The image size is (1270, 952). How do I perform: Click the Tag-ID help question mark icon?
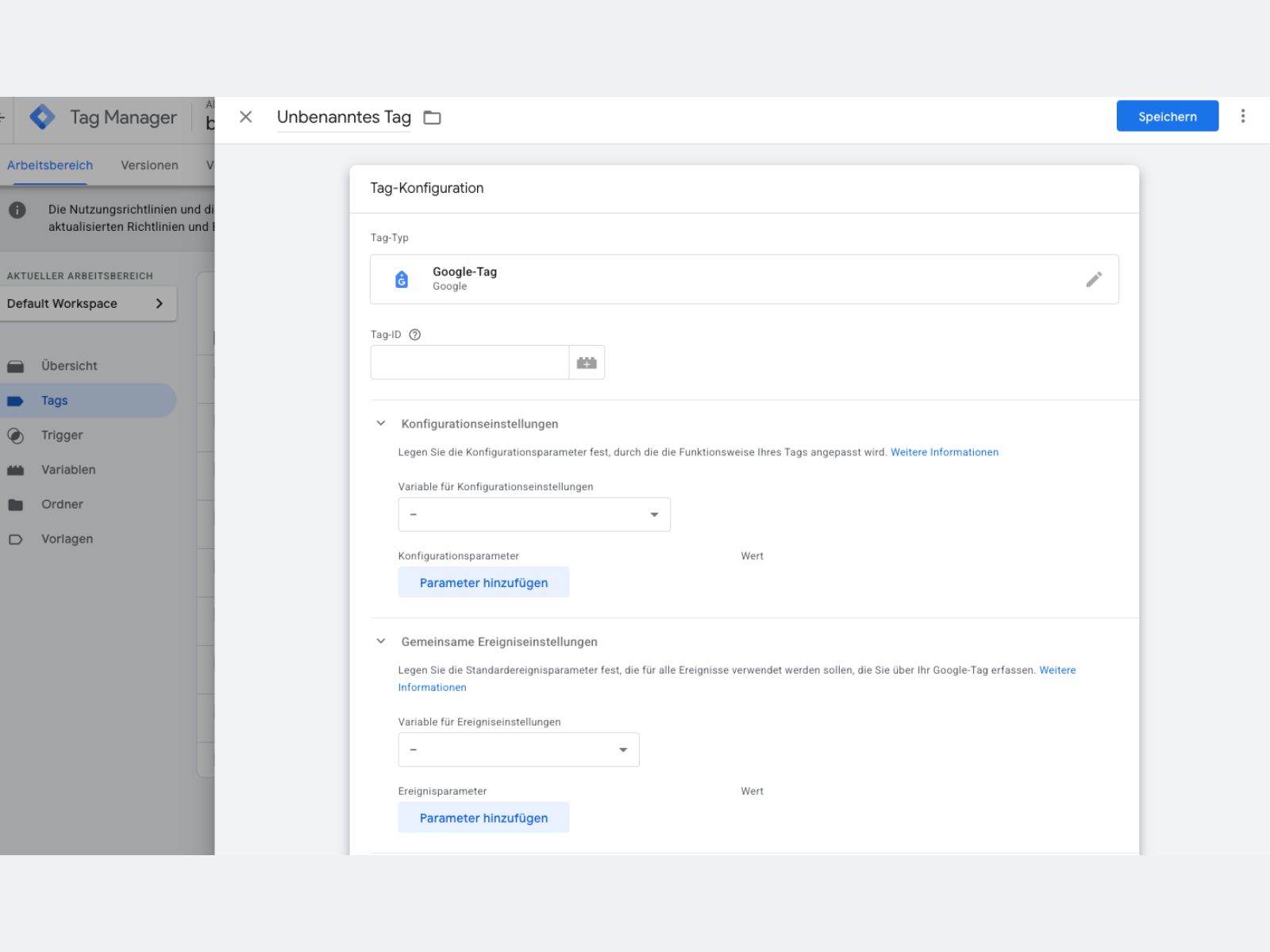click(x=414, y=335)
